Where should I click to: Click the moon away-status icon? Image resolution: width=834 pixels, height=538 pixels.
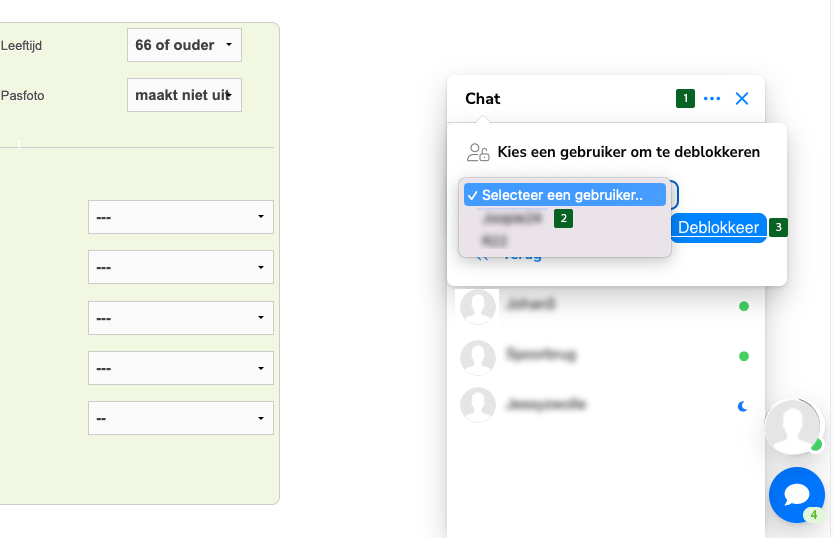coord(743,407)
